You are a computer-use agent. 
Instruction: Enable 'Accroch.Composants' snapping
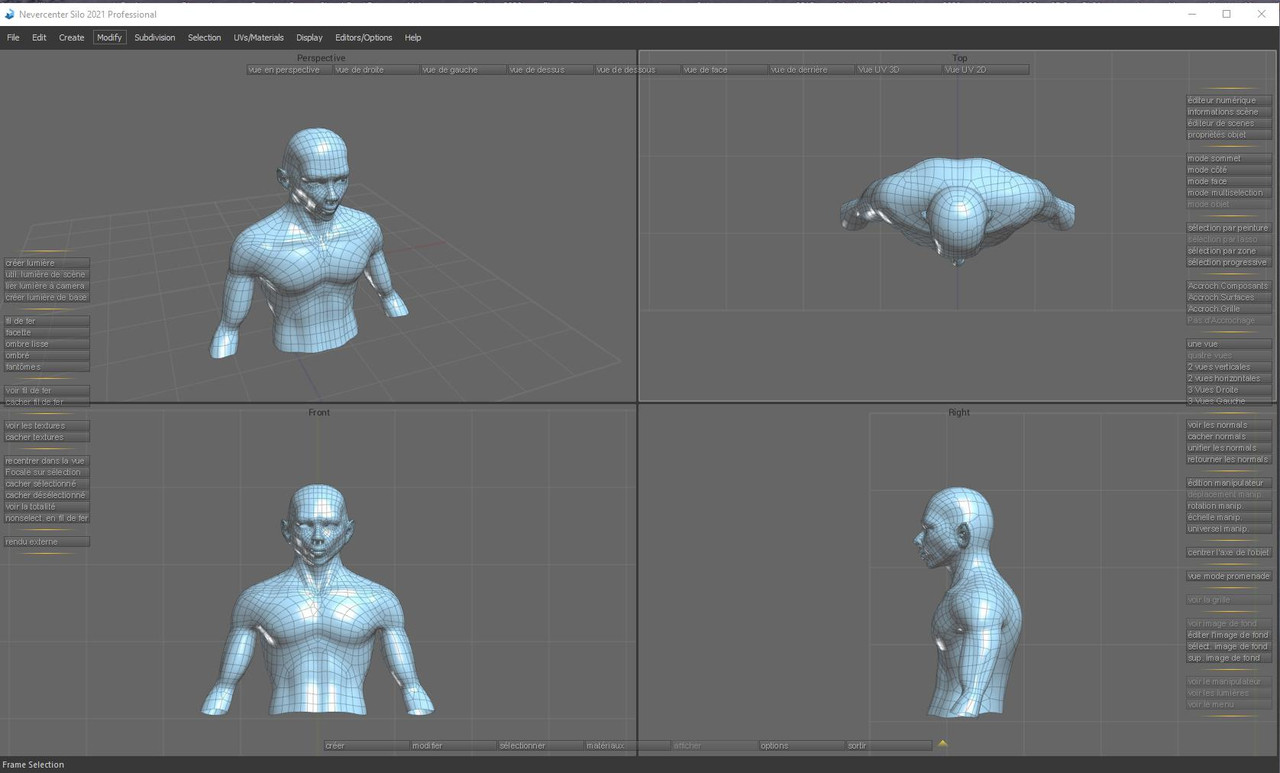(x=1229, y=286)
